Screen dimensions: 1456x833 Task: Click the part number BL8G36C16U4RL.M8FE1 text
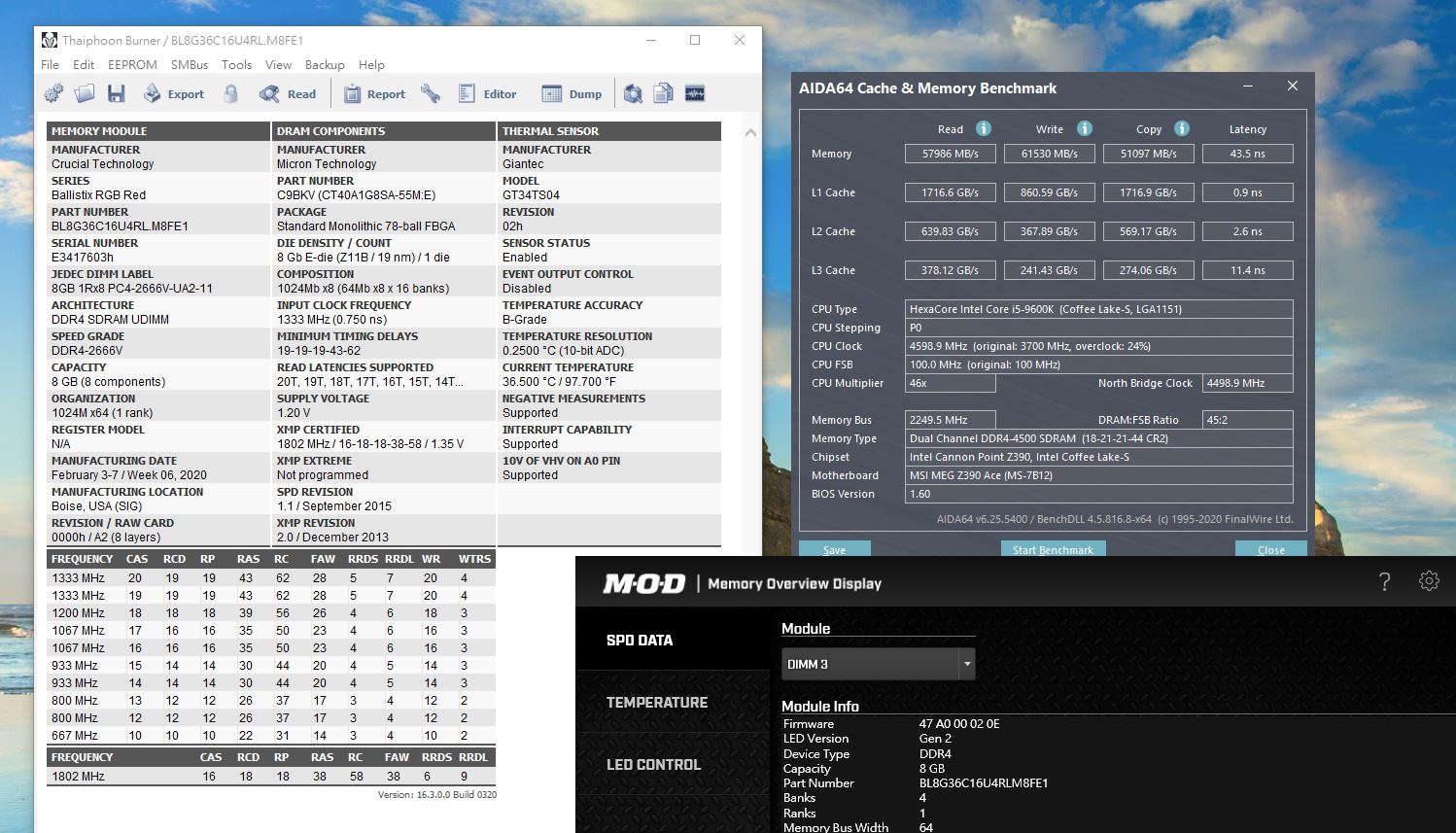(x=120, y=226)
